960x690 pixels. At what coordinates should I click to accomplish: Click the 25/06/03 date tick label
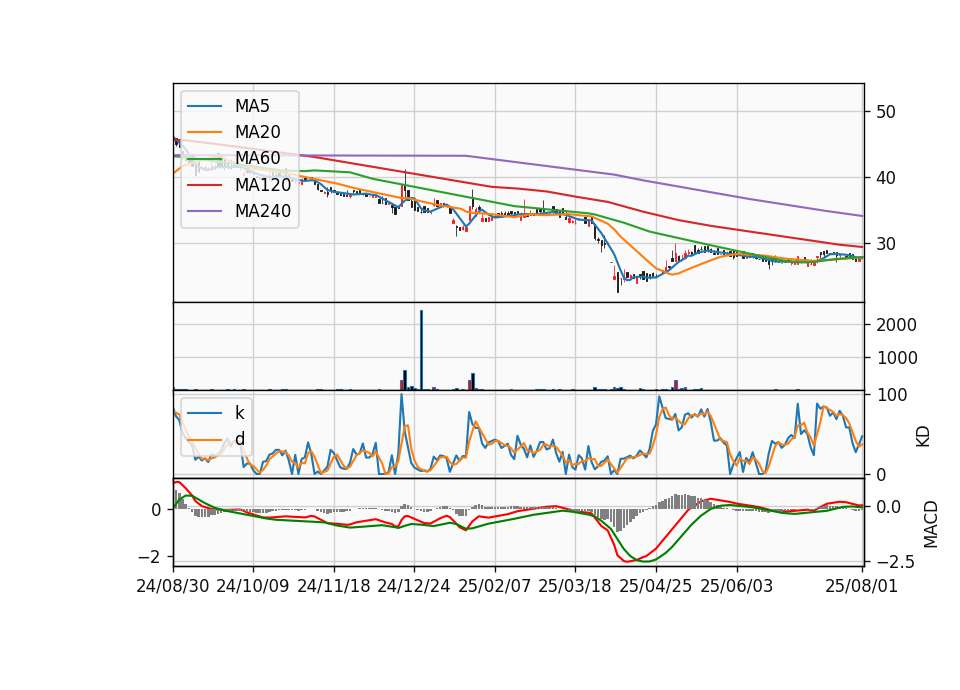(737, 586)
